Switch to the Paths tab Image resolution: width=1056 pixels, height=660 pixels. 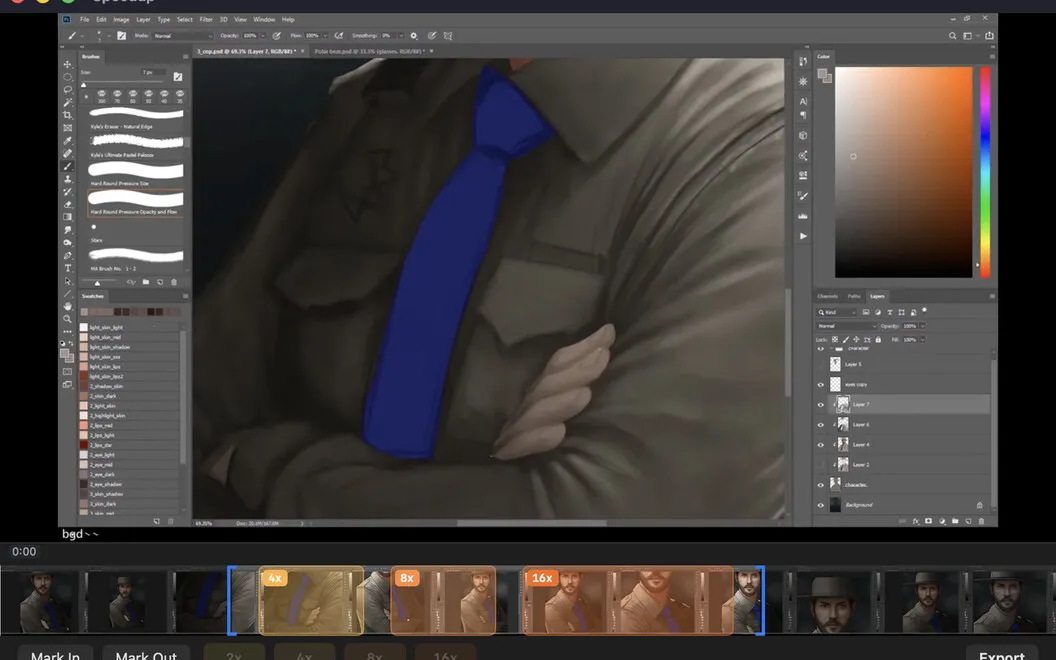tap(854, 296)
